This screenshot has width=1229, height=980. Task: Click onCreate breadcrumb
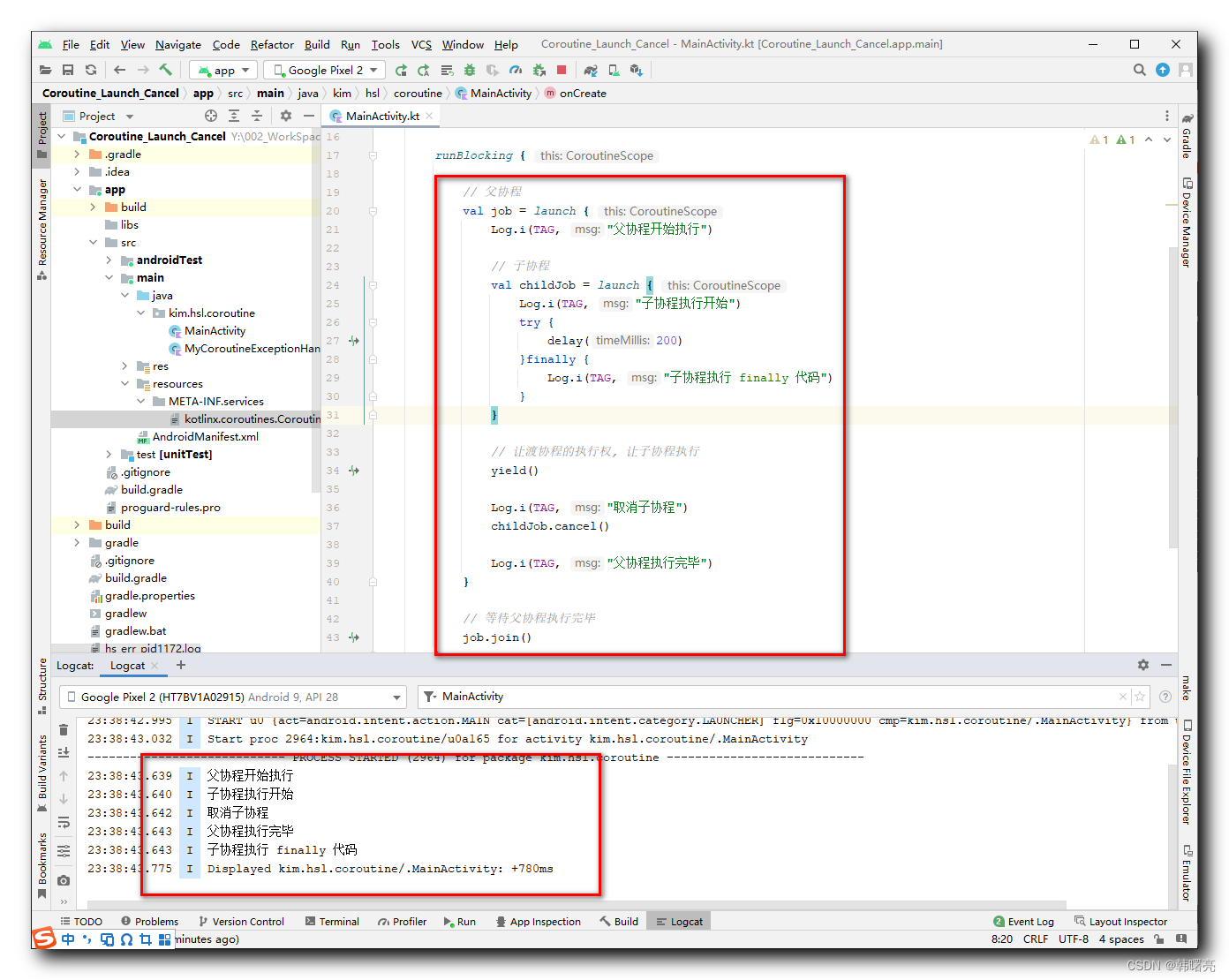coord(575,93)
